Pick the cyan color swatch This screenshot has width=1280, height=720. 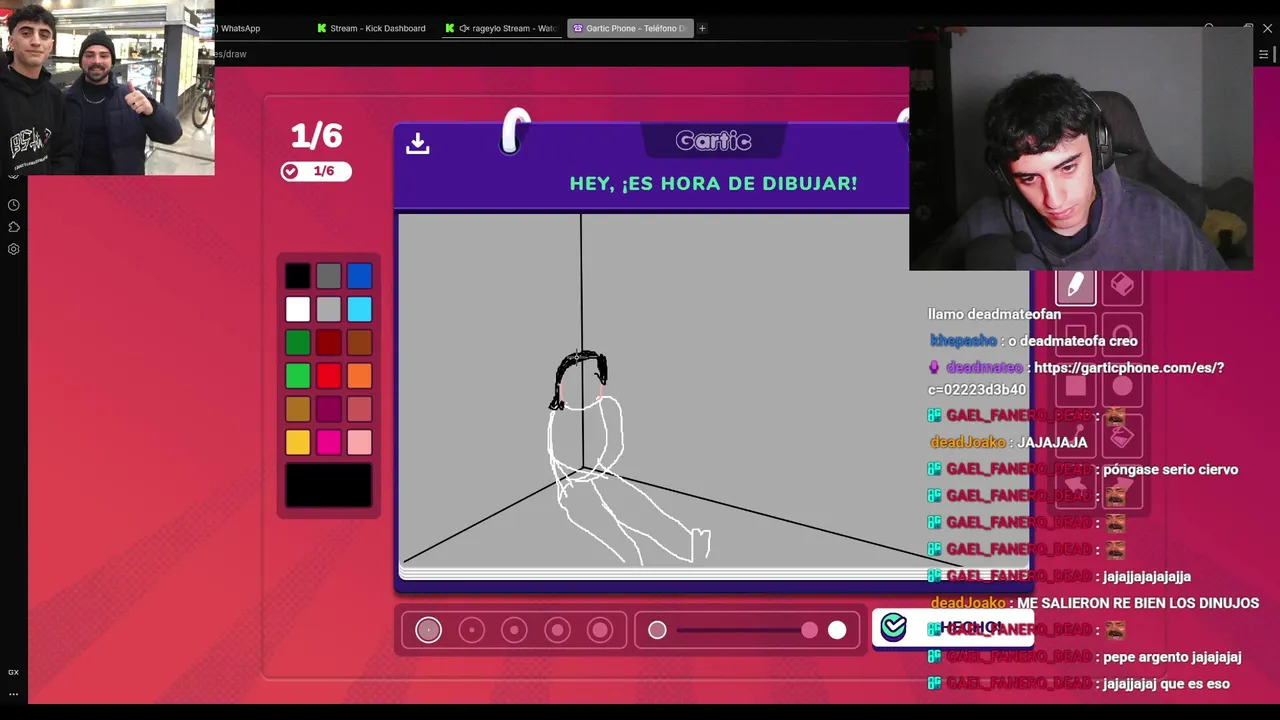coord(360,309)
